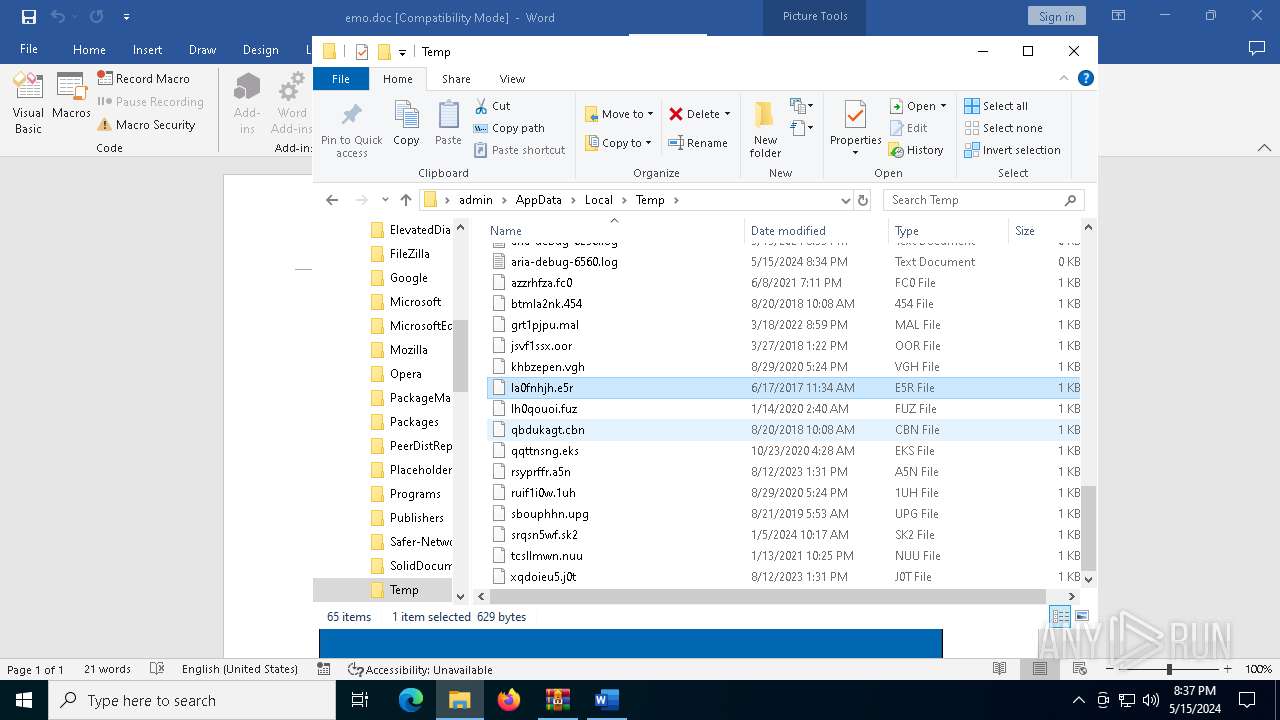
Task: Open address bar history dropdown
Action: pyautogui.click(x=846, y=200)
